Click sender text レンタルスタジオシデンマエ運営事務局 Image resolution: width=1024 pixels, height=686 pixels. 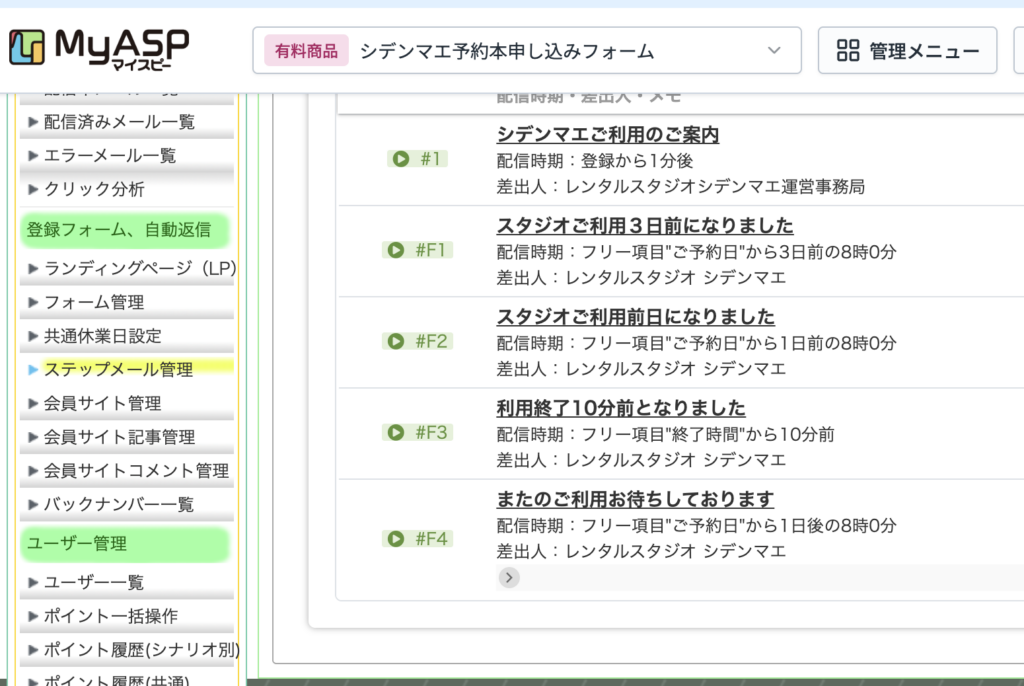pos(715,187)
